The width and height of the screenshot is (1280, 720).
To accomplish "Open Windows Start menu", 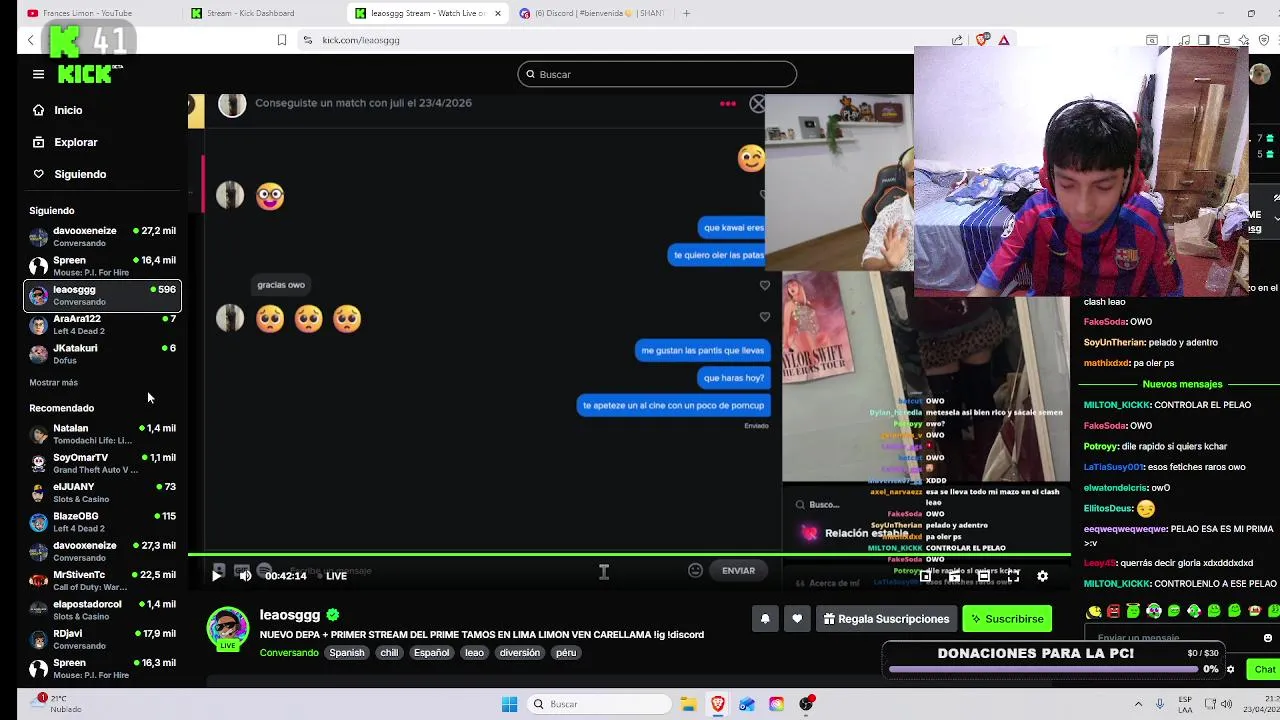I will pos(509,704).
